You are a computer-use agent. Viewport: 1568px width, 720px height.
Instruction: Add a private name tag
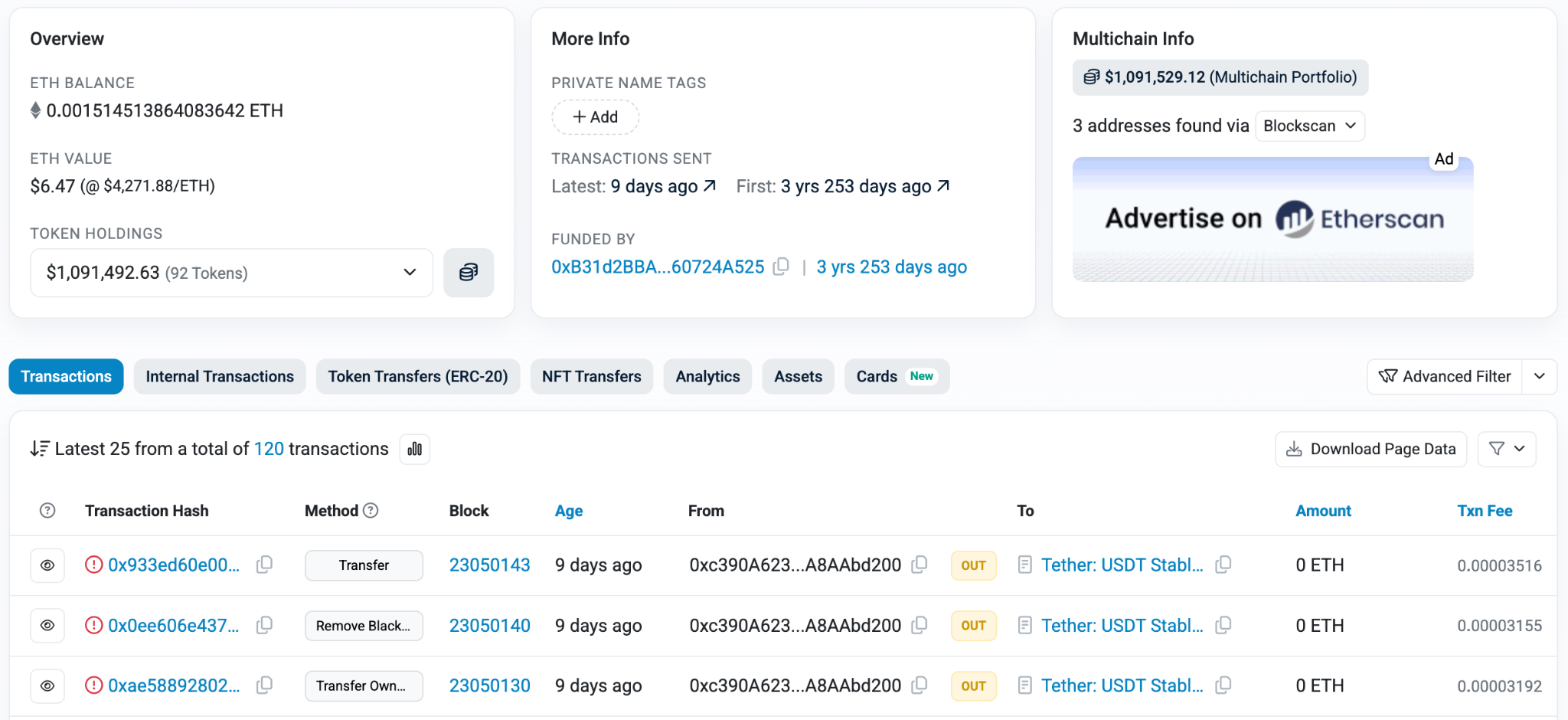596,117
